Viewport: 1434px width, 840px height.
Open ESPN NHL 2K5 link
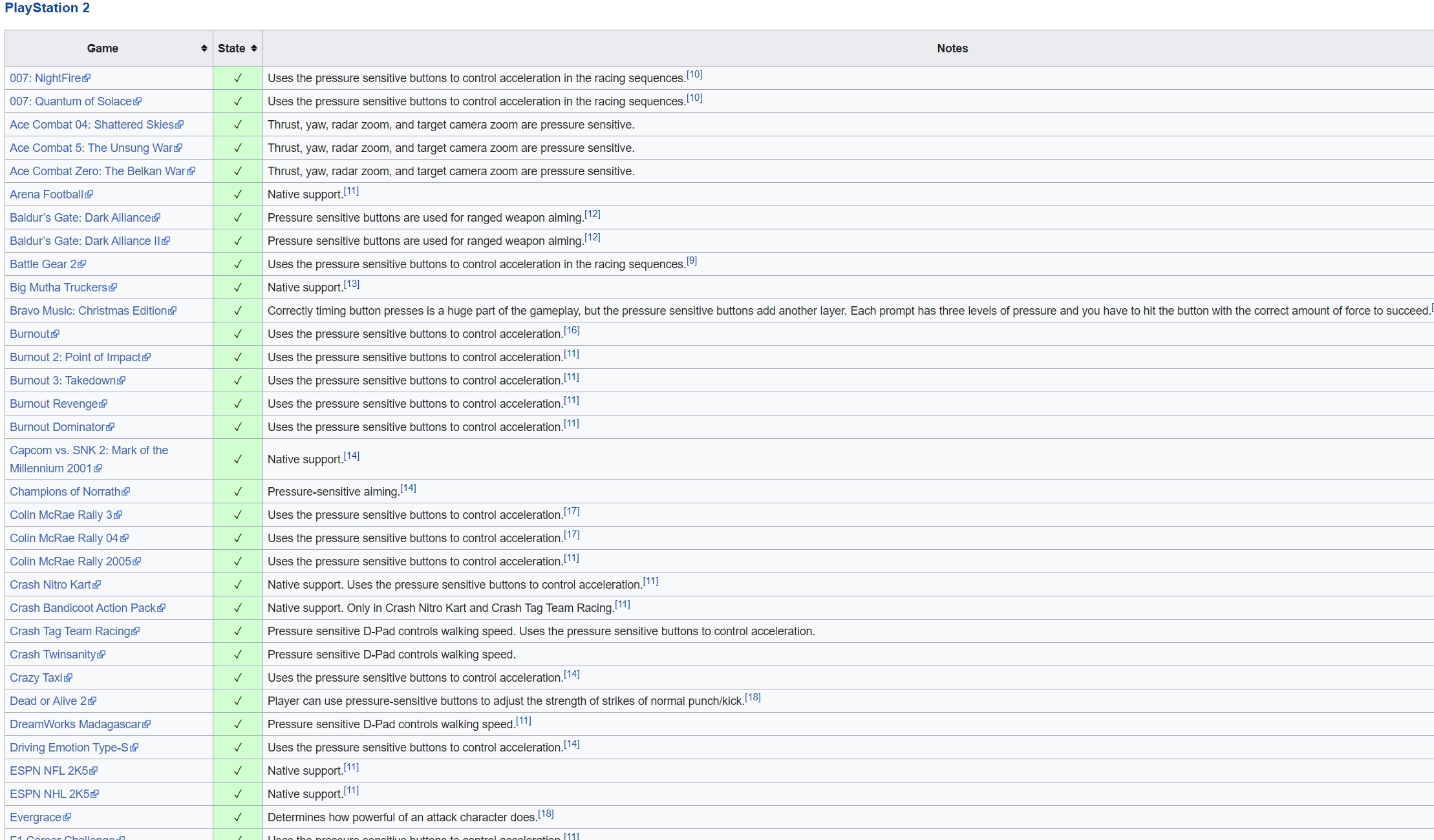point(54,794)
